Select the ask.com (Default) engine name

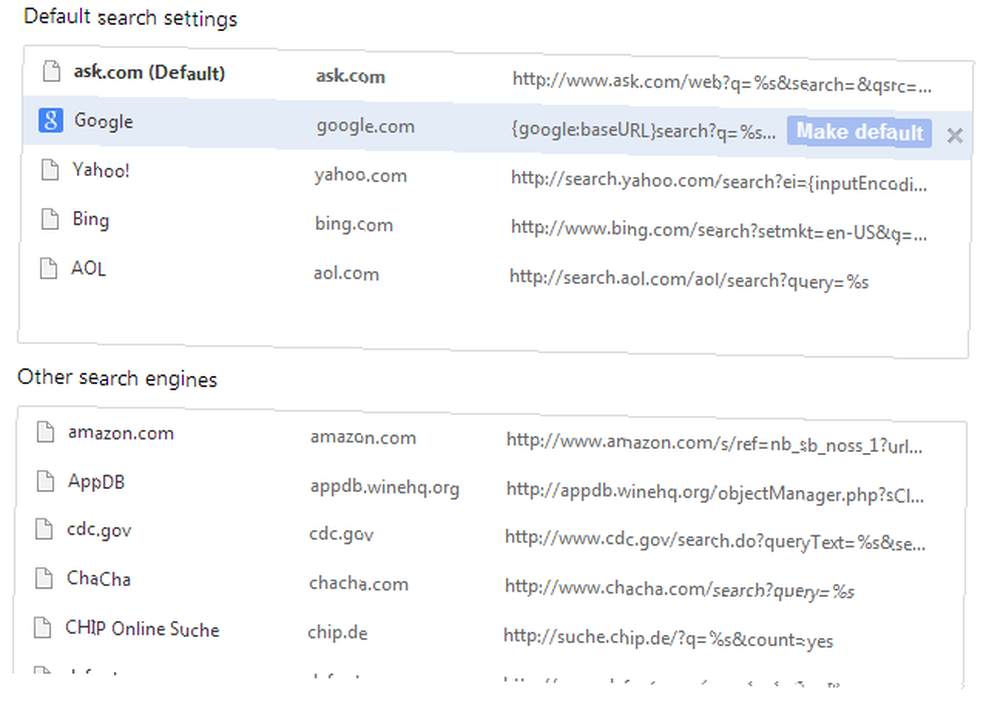click(149, 73)
